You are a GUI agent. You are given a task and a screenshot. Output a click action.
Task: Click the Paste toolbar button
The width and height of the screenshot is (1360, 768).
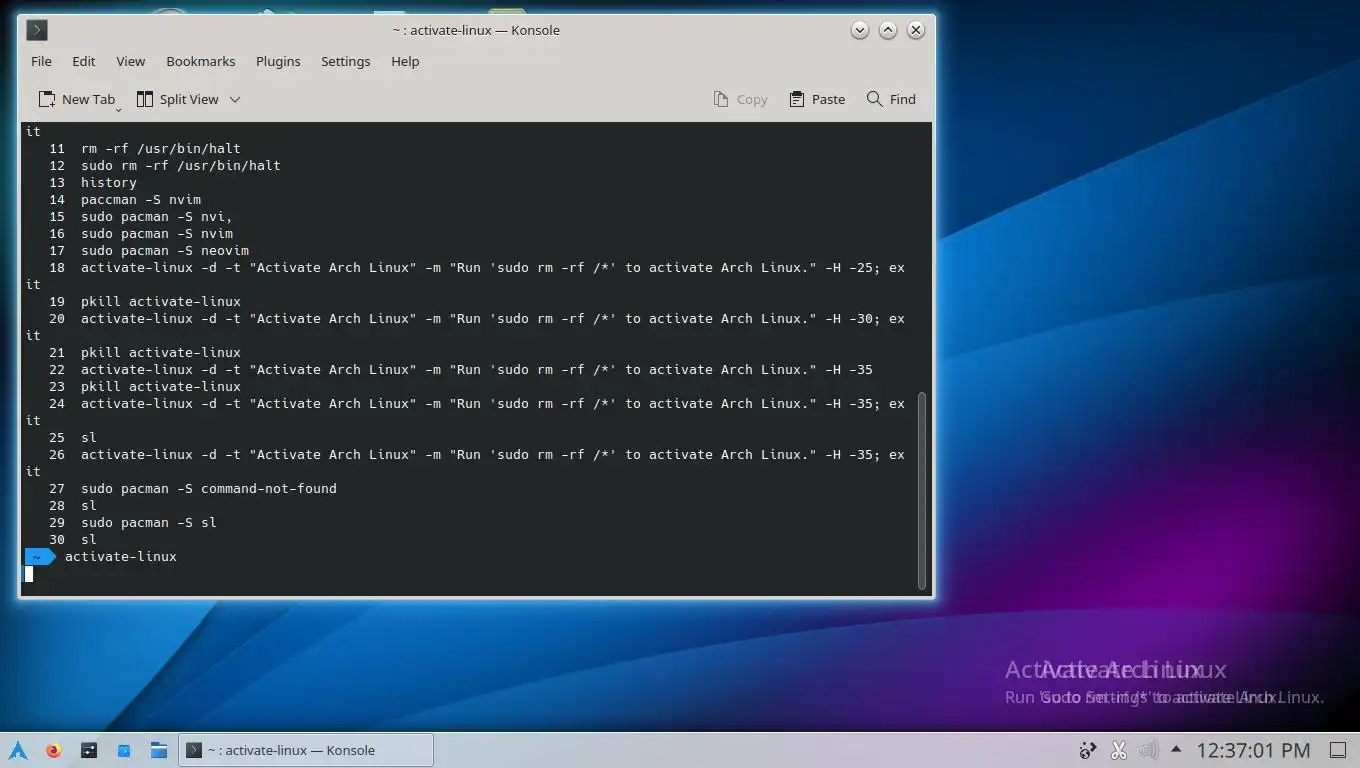pos(817,99)
